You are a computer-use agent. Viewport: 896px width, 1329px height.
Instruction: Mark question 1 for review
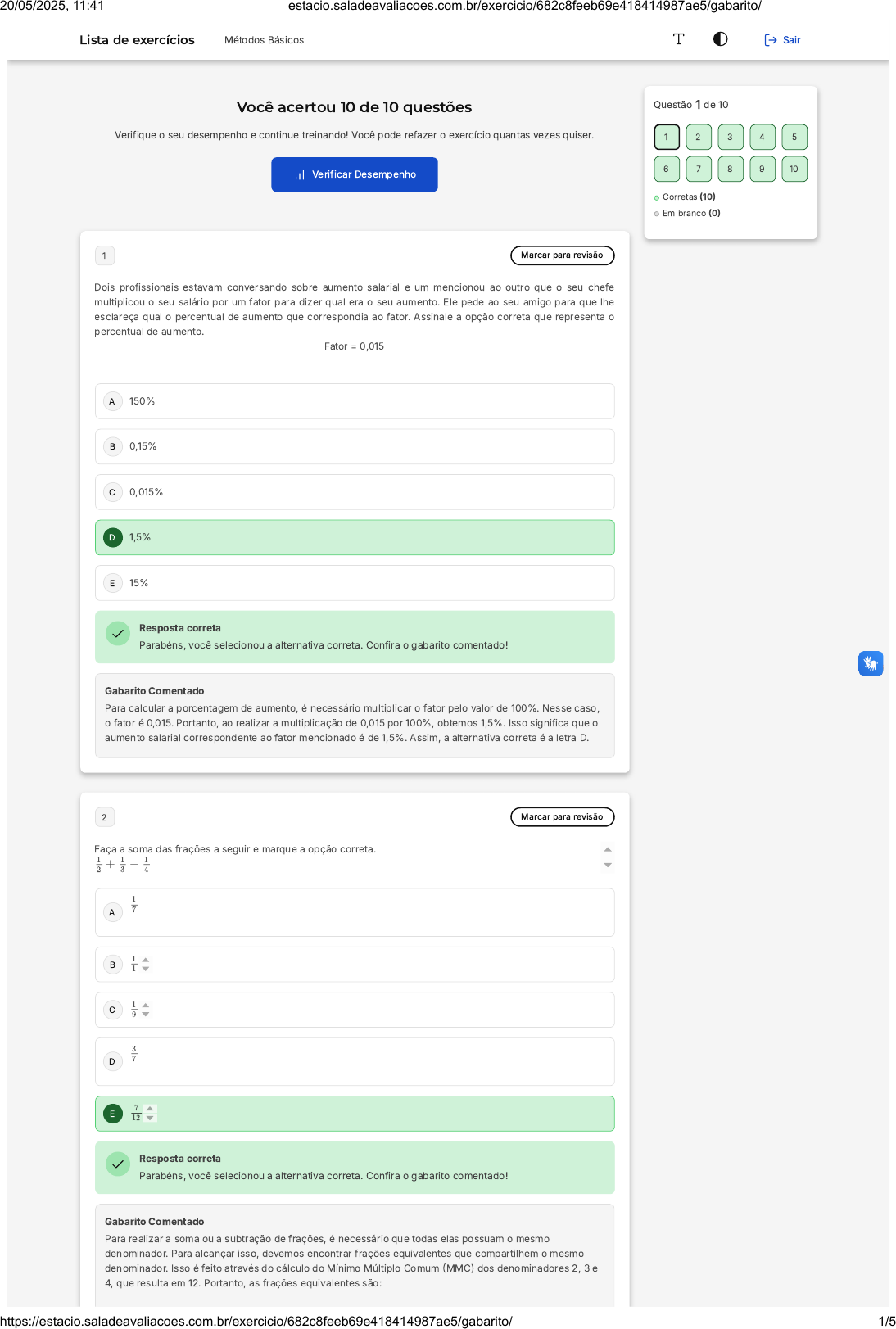tap(562, 255)
